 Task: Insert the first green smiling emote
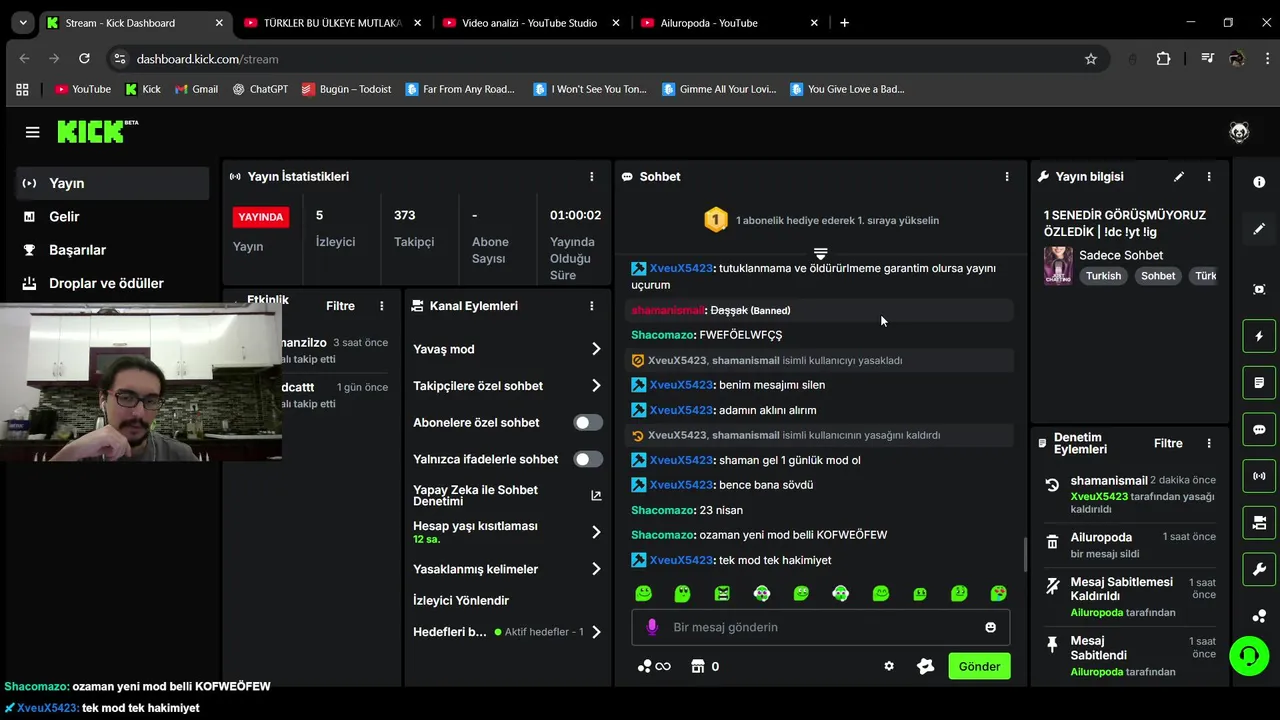coord(643,594)
